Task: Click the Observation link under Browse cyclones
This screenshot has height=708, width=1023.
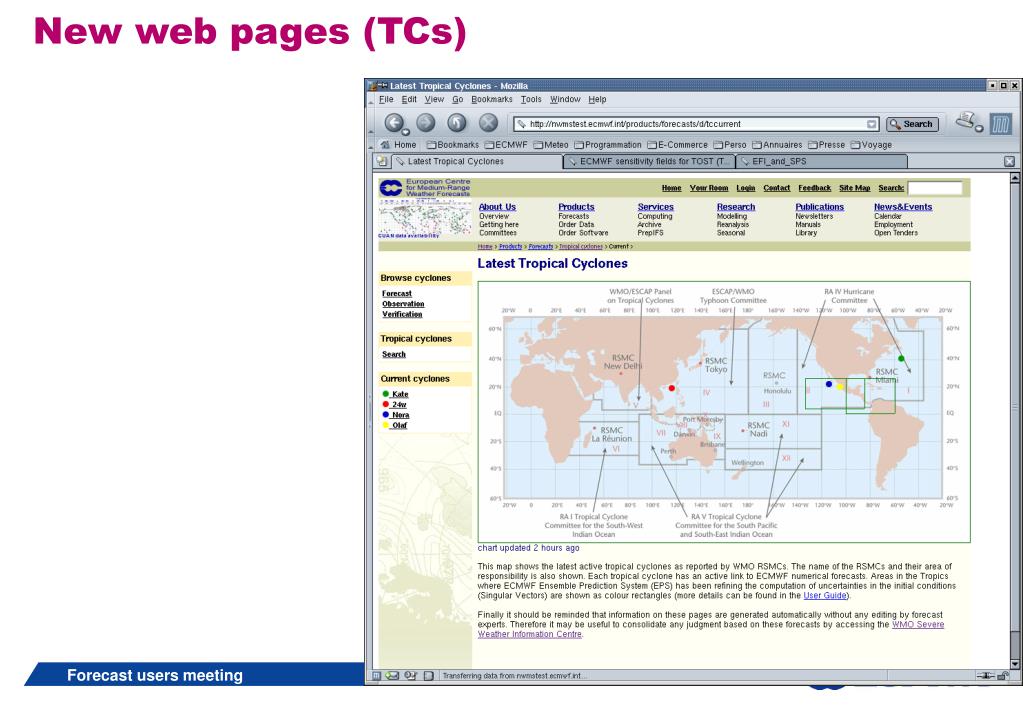Action: click(403, 304)
